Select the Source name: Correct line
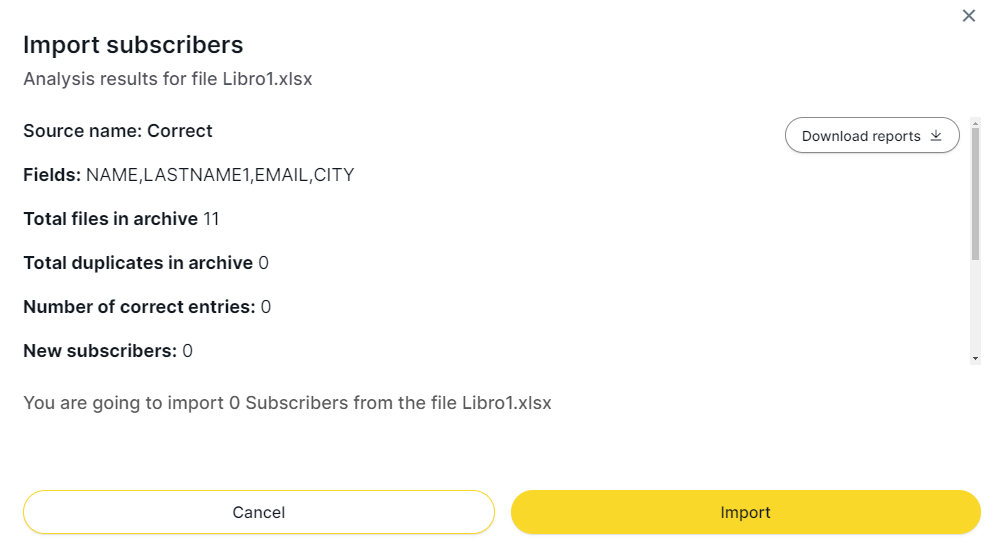This screenshot has width=1001, height=550. (x=118, y=131)
